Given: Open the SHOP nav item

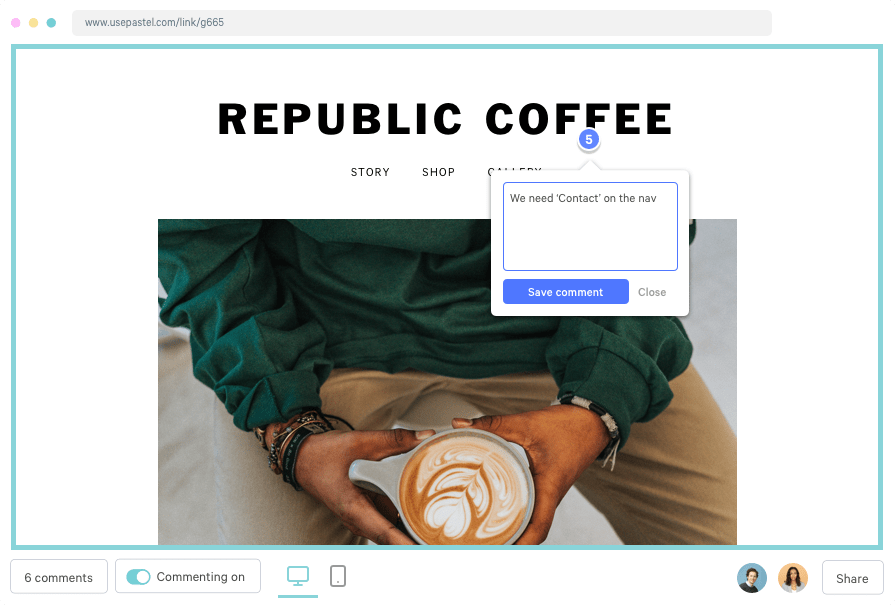Looking at the screenshot, I should [x=438, y=172].
